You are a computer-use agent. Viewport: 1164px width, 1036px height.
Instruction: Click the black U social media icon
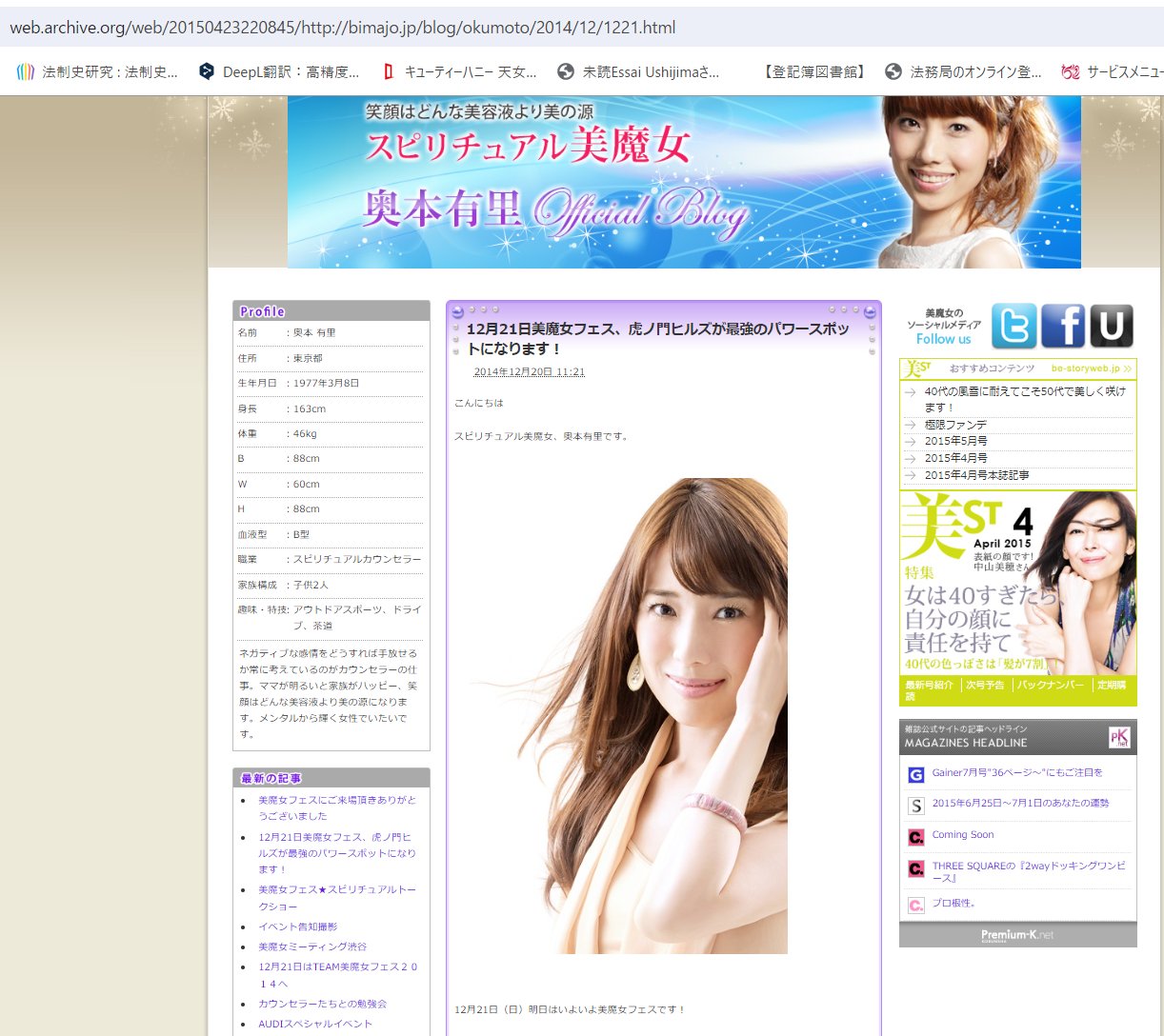(1112, 326)
